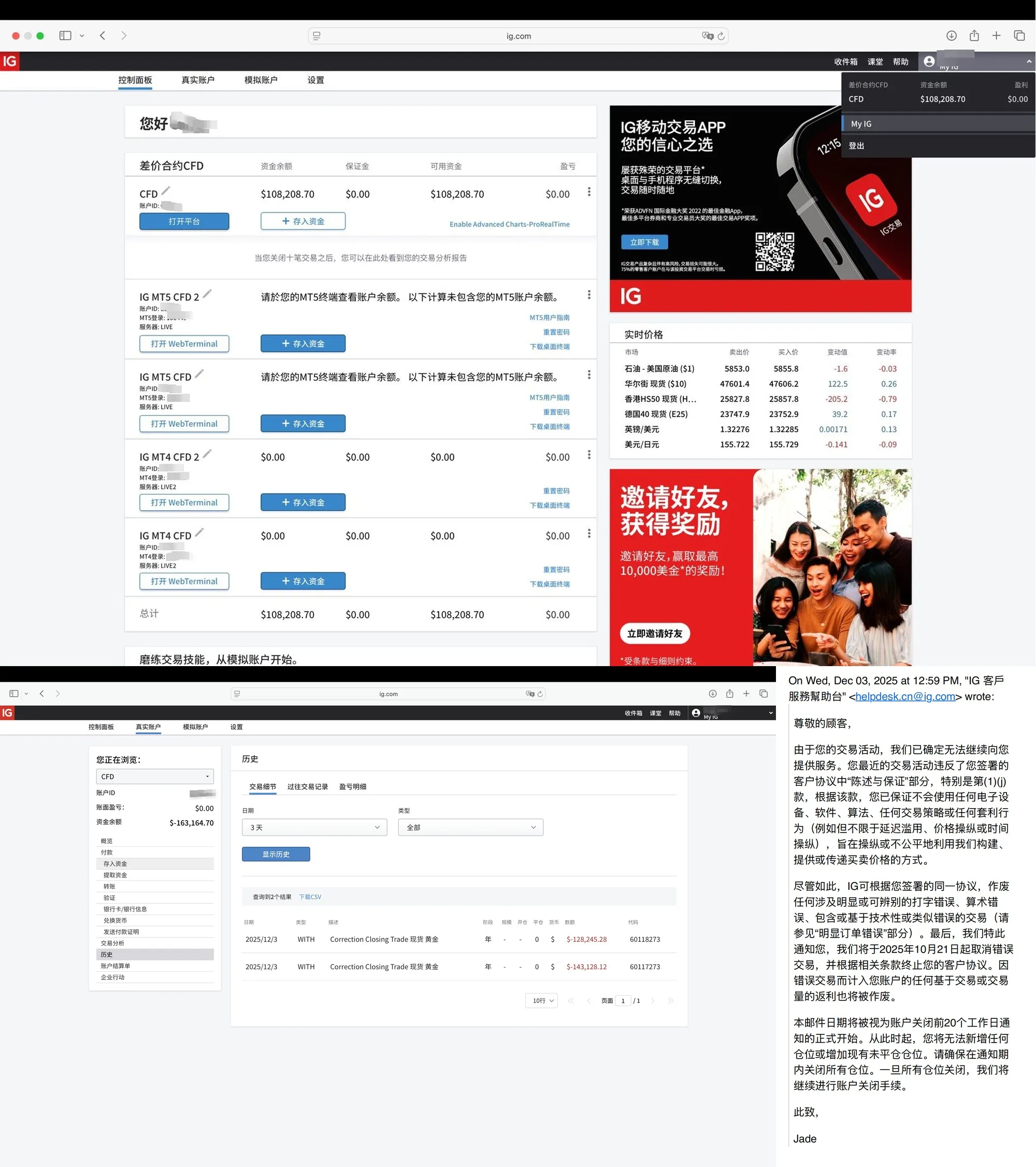This screenshot has width=1036, height=1167.
Task: Show tab overview in the dashboard window
Action: [1019, 35]
